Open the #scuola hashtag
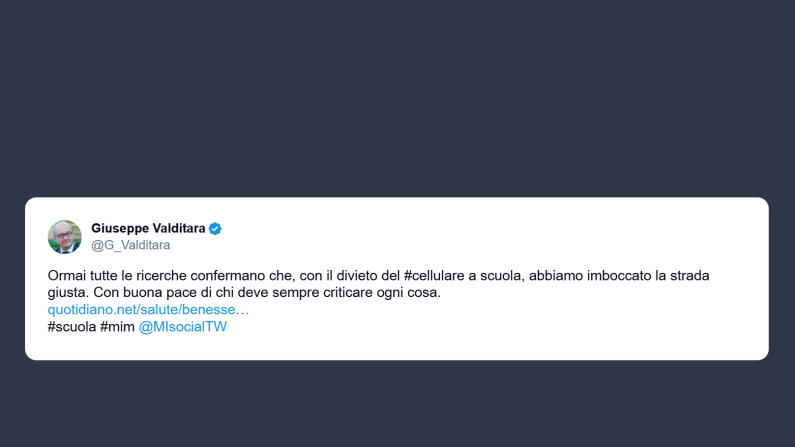The image size is (795, 447). coord(71,327)
